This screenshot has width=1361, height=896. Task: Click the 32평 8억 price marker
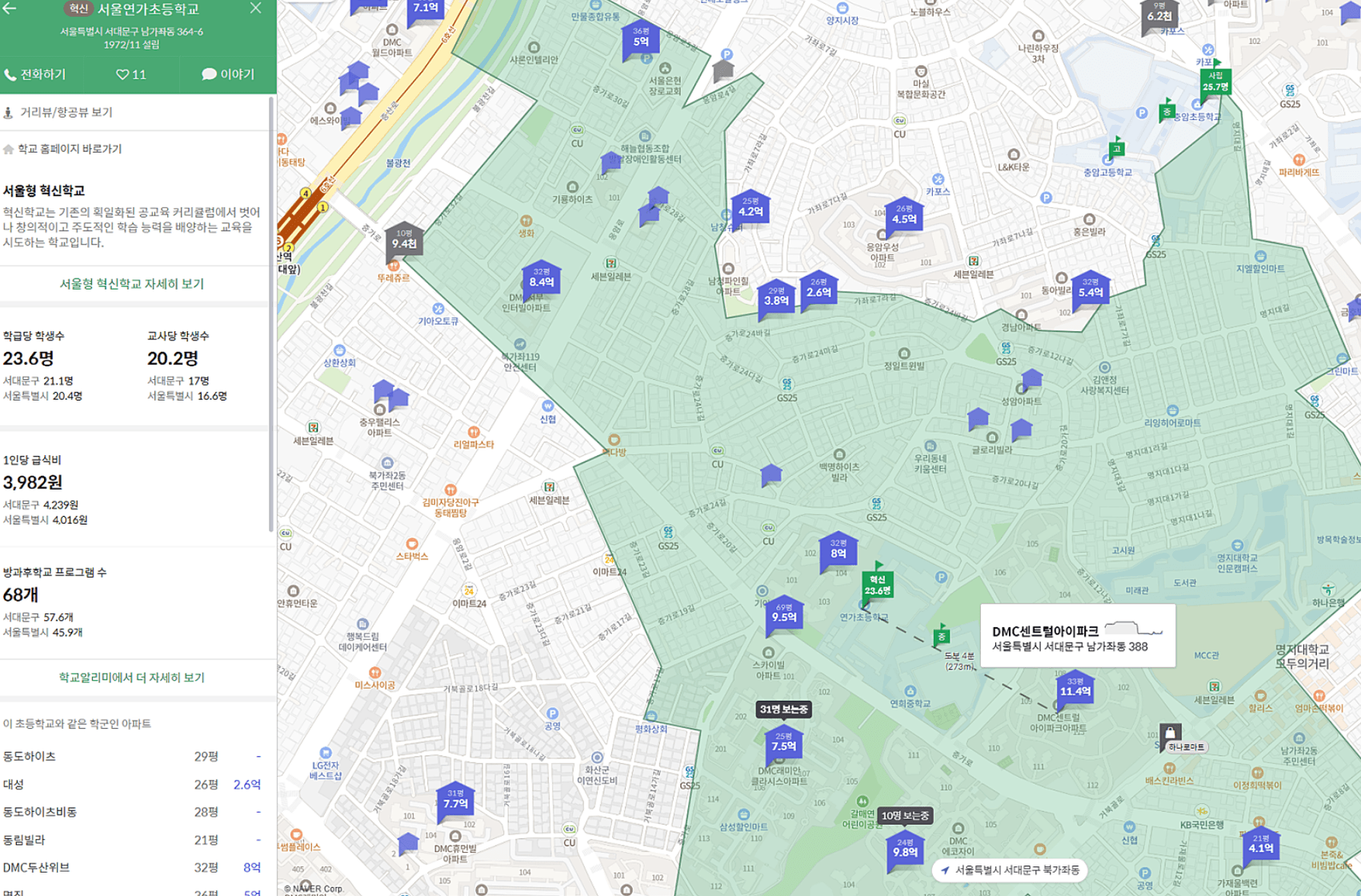click(x=838, y=550)
